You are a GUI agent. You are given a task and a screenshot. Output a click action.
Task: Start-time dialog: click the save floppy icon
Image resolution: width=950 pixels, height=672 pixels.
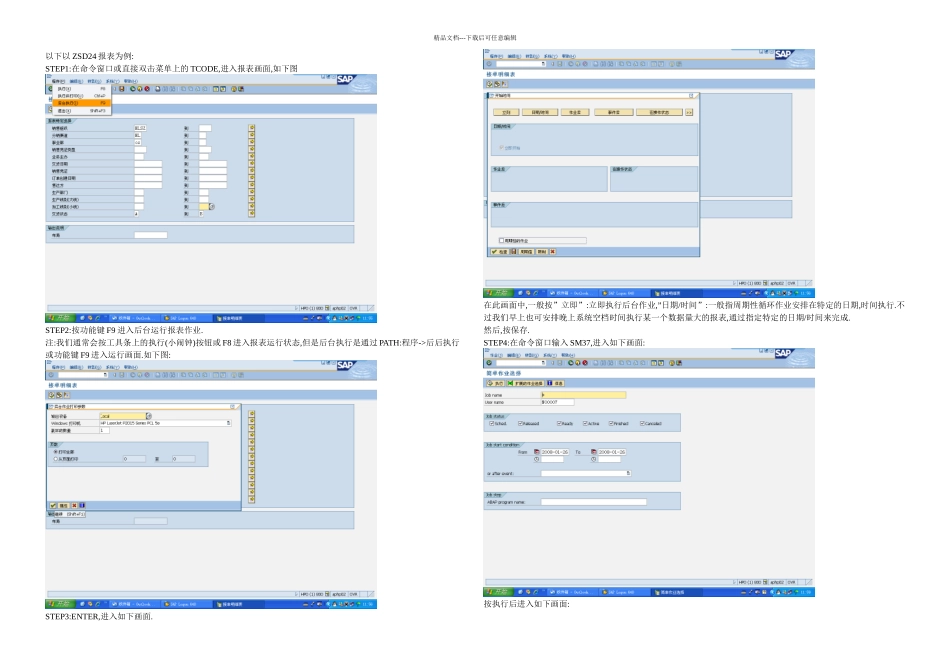tap(514, 251)
